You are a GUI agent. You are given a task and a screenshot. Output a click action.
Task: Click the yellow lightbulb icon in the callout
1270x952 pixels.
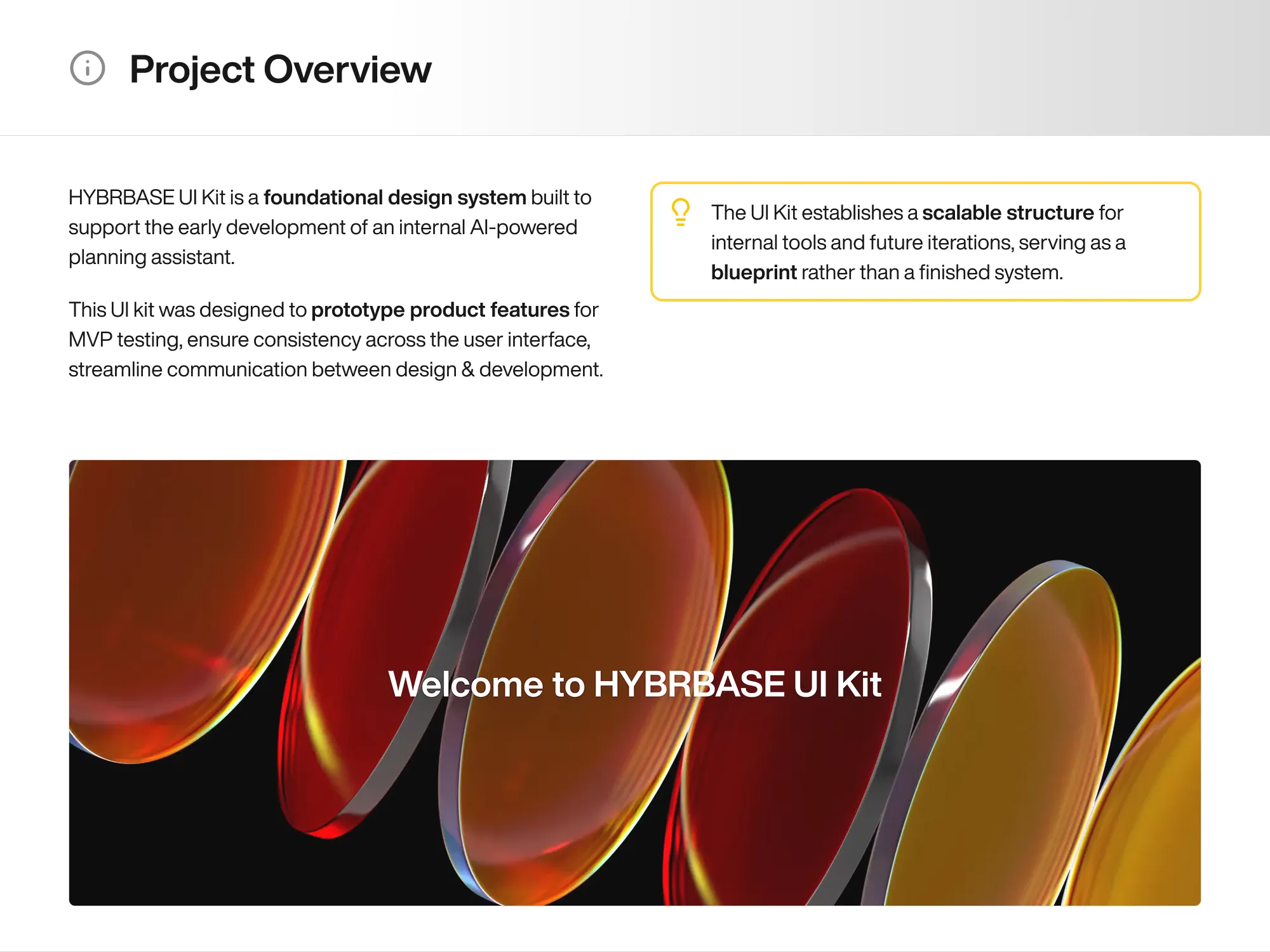click(x=680, y=212)
